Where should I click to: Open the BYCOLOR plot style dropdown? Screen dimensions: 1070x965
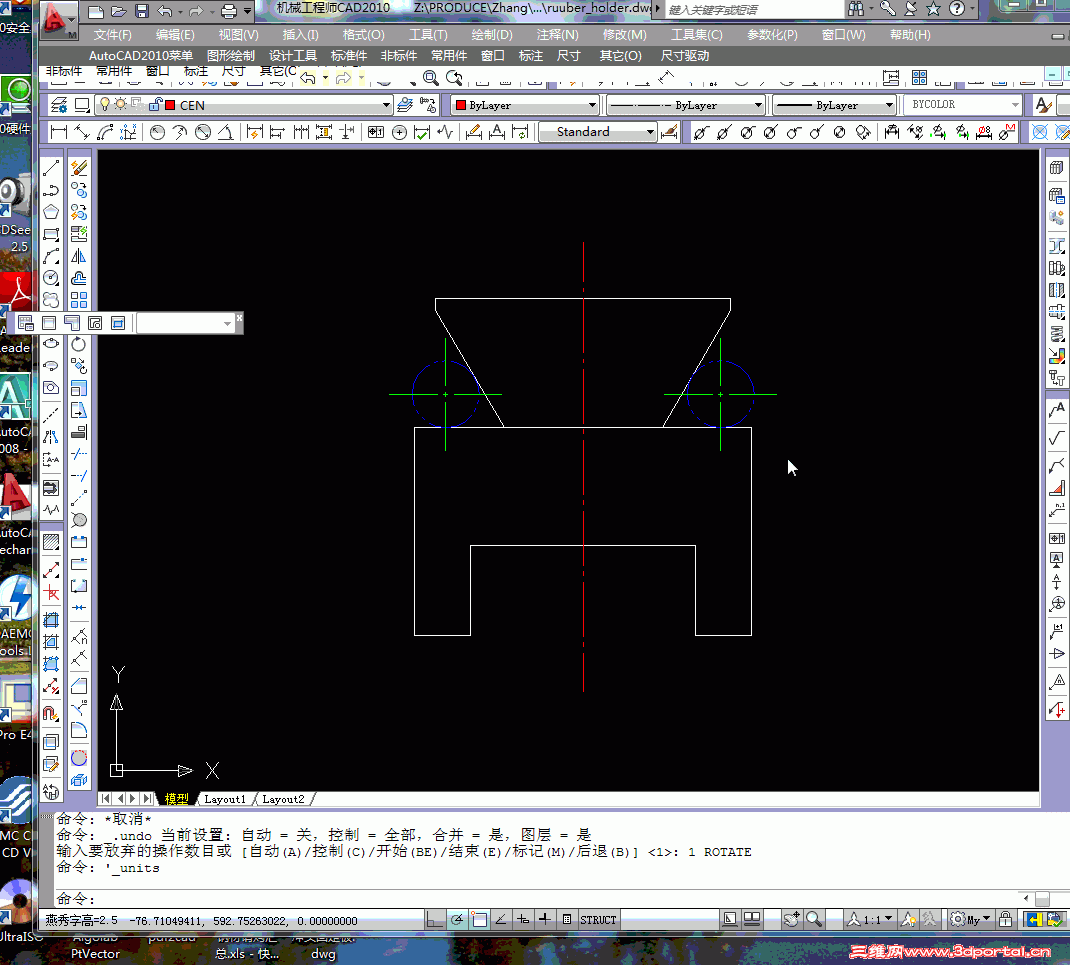[x=1015, y=104]
